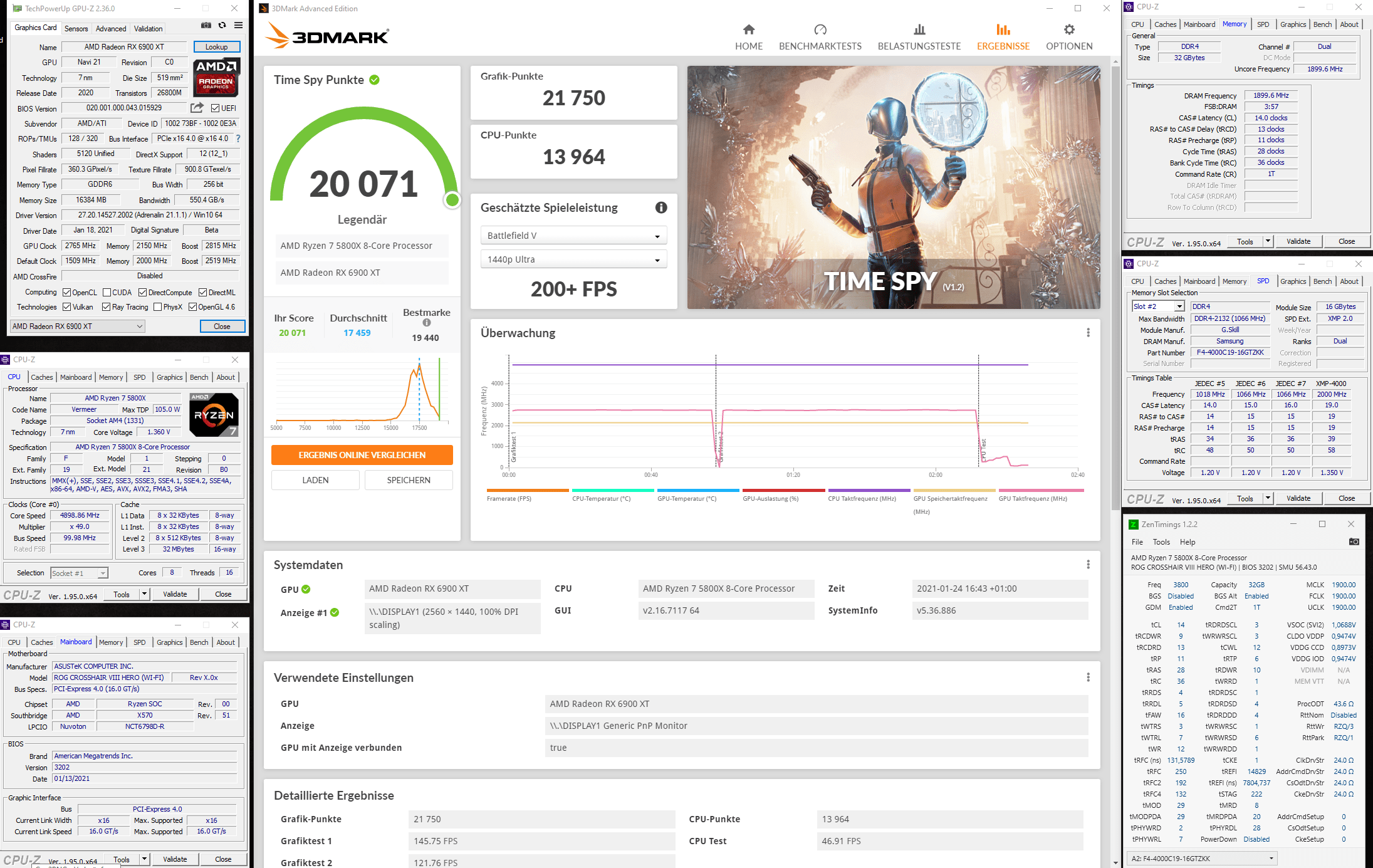This screenshot has height=868, width=1373.
Task: Open the Überwachung three-dot menu
Action: pos(1088,333)
